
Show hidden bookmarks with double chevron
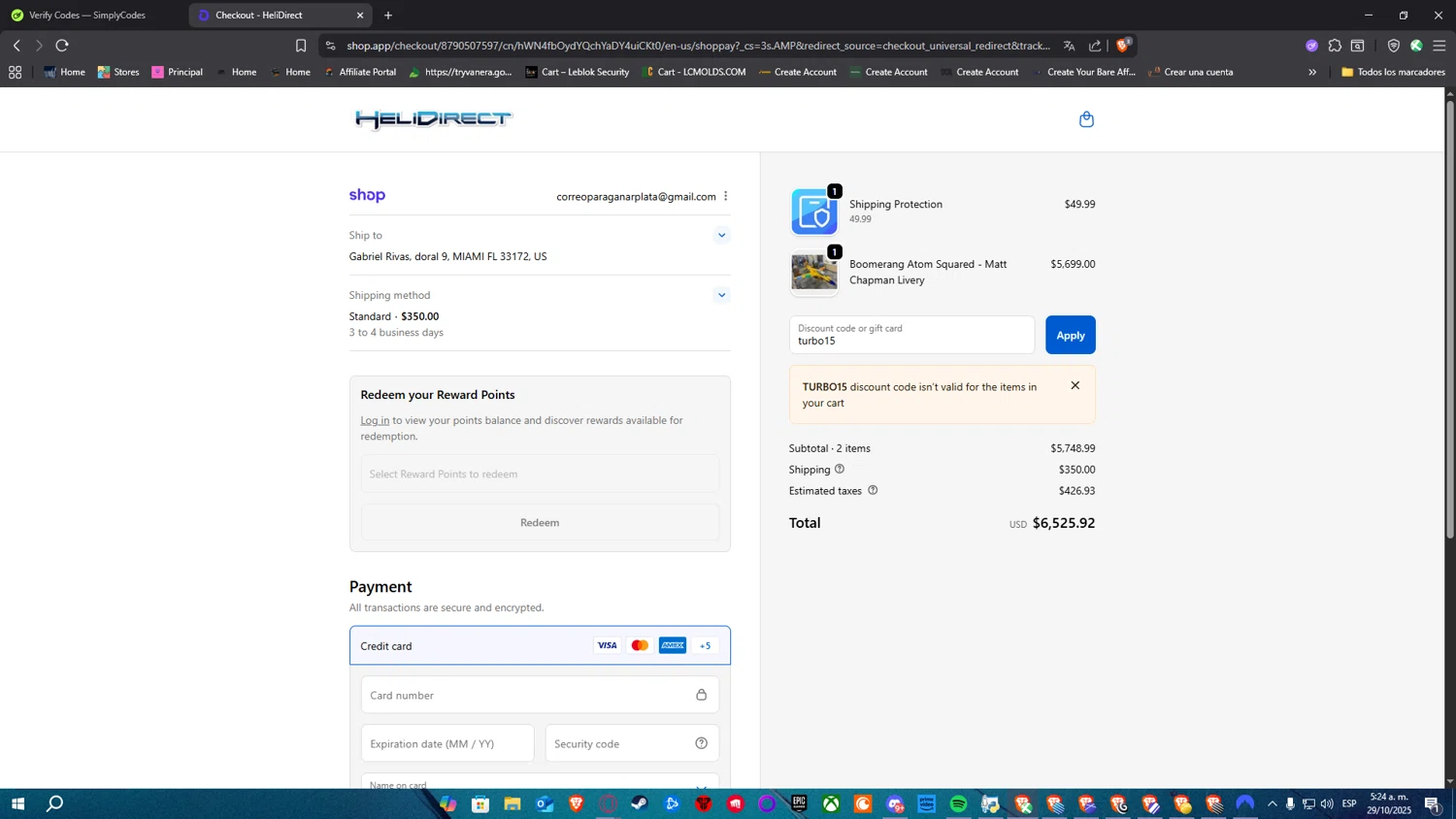[x=1312, y=72]
